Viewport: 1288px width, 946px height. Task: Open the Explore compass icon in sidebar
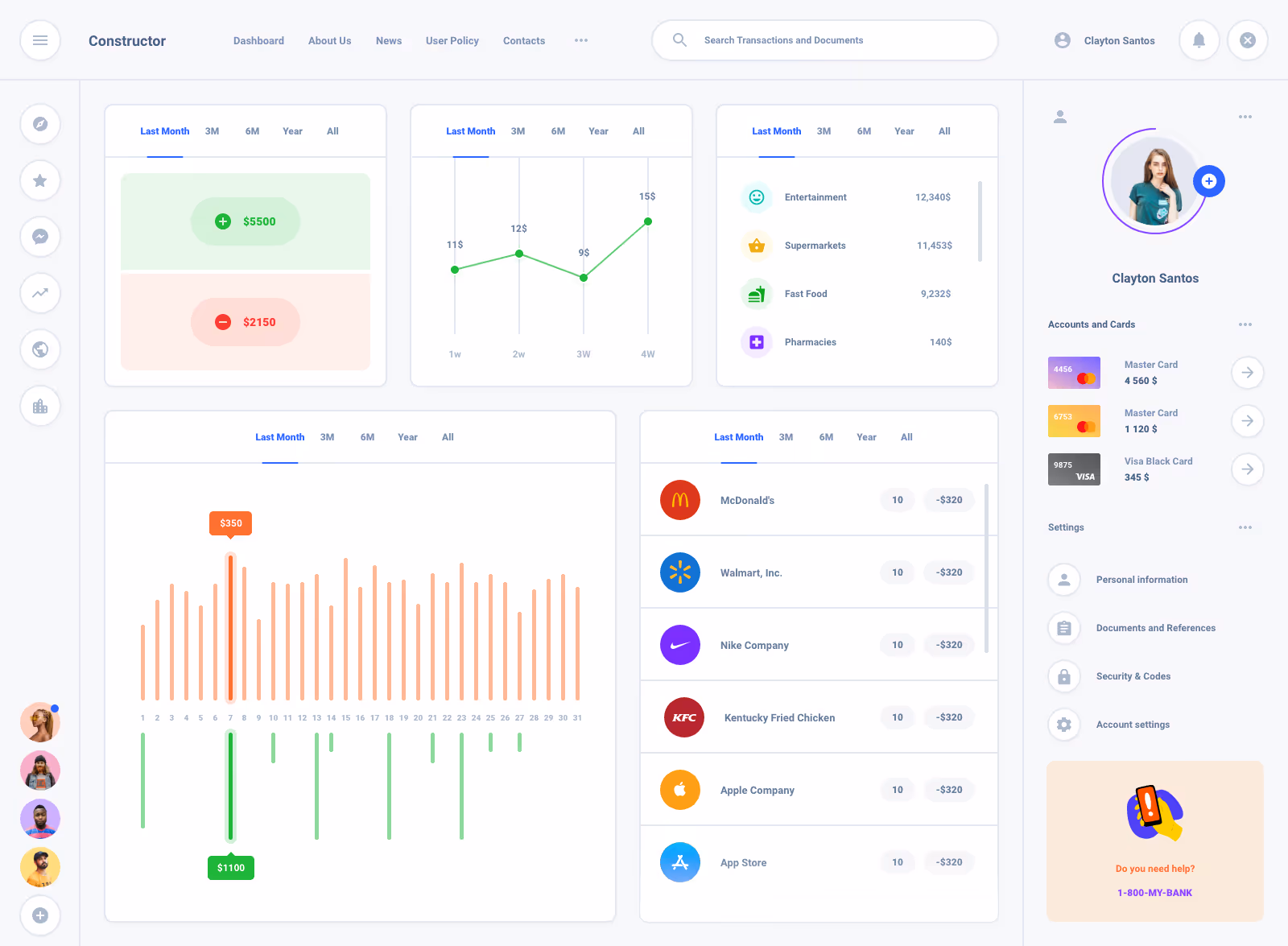pos(40,124)
